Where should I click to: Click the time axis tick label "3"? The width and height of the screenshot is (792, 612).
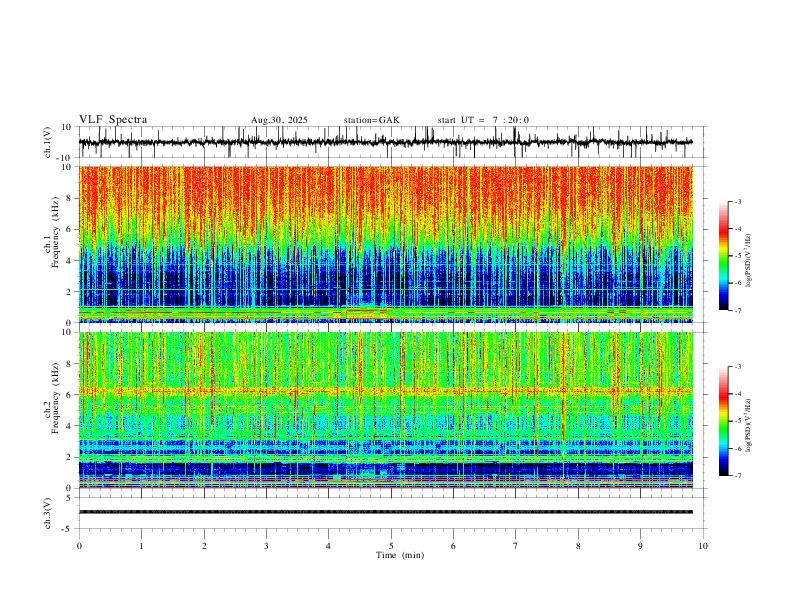pyautogui.click(x=266, y=546)
